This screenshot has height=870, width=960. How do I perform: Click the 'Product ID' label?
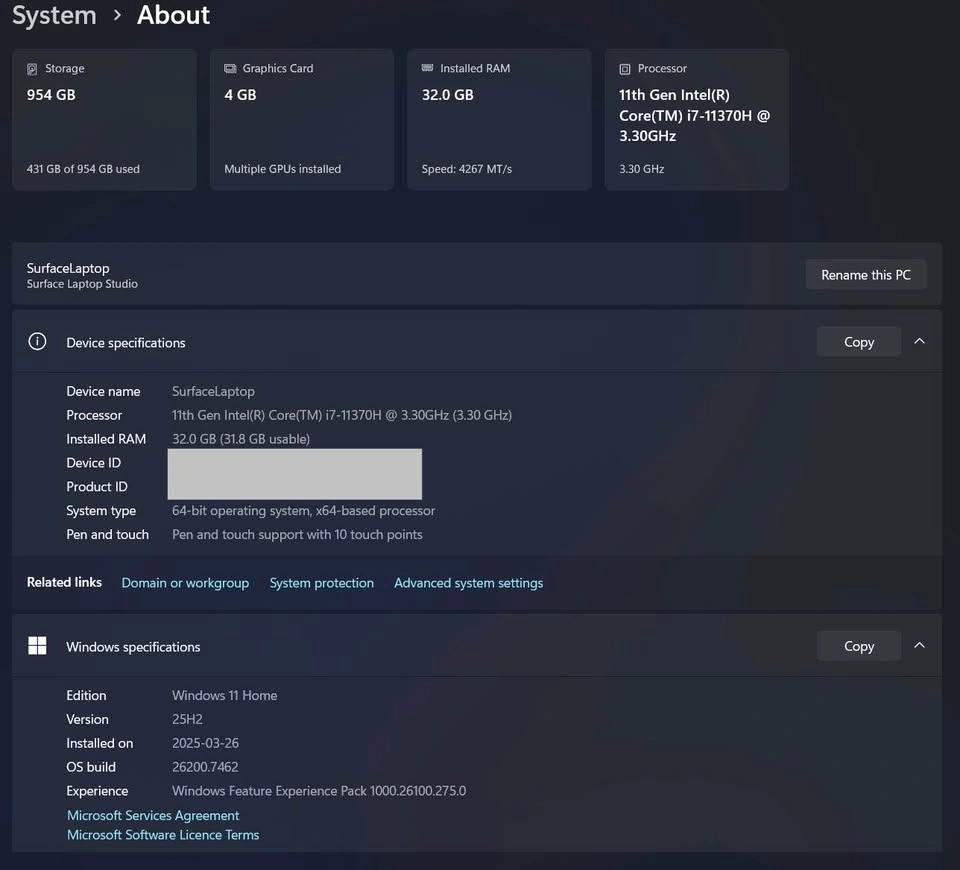click(97, 487)
